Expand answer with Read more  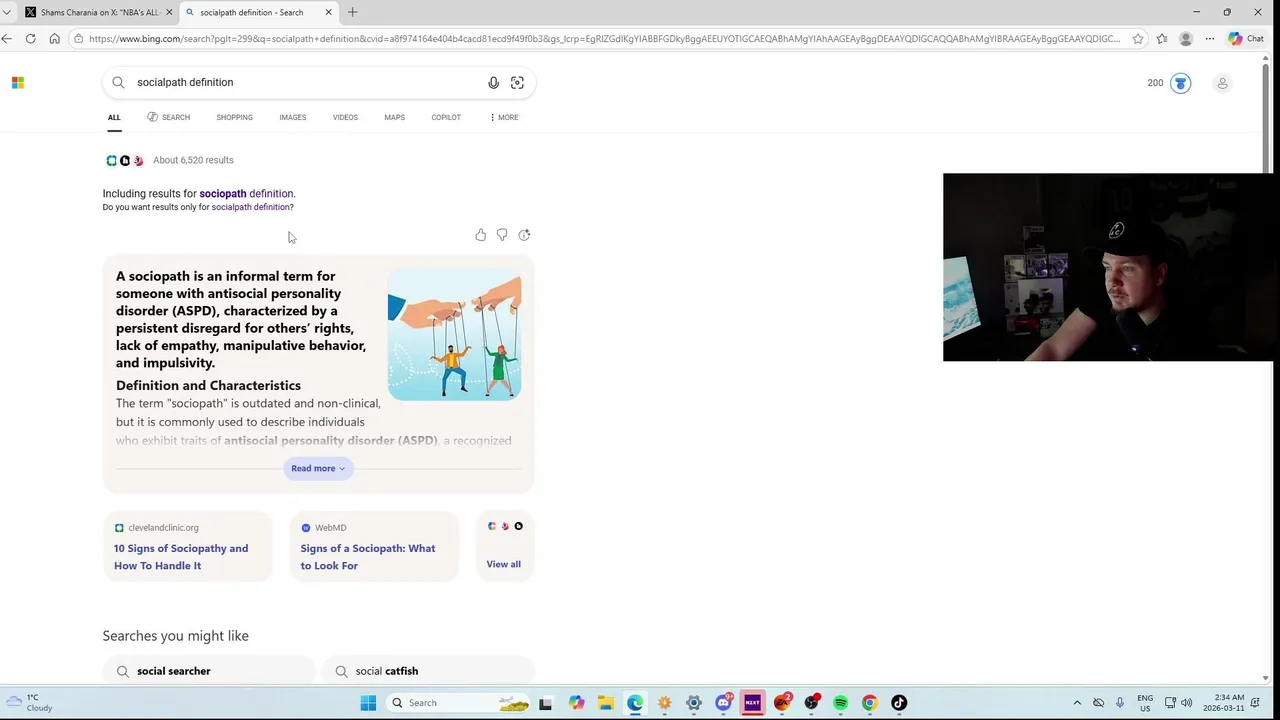pyautogui.click(x=318, y=468)
